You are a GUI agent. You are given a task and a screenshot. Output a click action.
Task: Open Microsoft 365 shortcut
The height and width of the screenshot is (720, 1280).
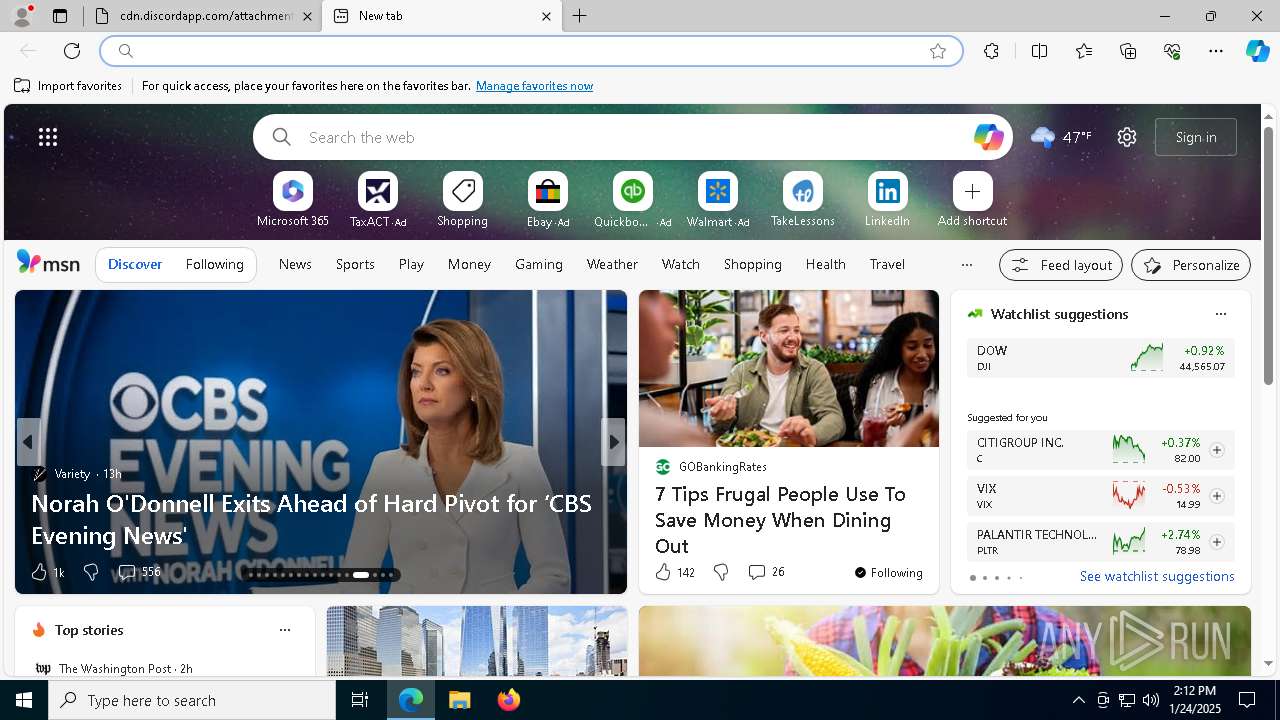(292, 200)
